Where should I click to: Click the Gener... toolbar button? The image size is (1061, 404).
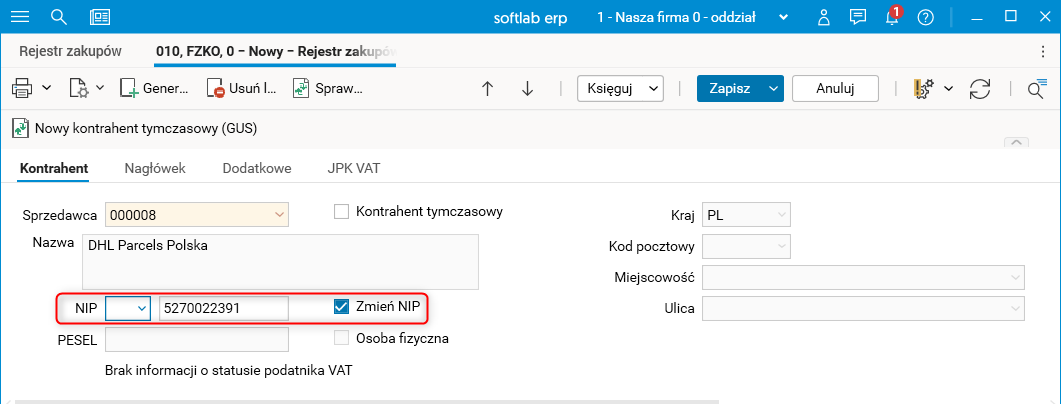pyautogui.click(x=154, y=88)
